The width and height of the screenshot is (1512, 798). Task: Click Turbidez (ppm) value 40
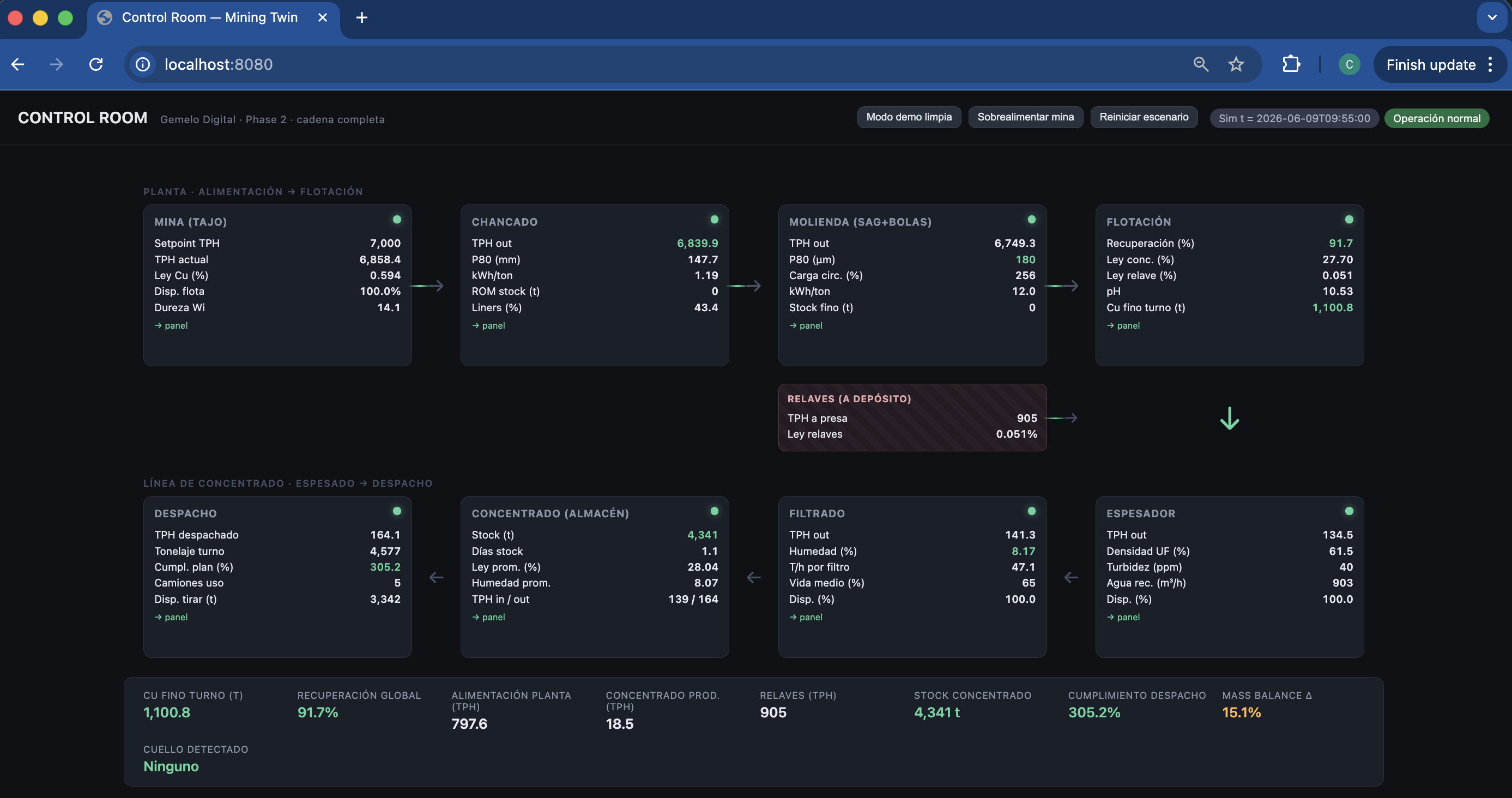point(1346,567)
